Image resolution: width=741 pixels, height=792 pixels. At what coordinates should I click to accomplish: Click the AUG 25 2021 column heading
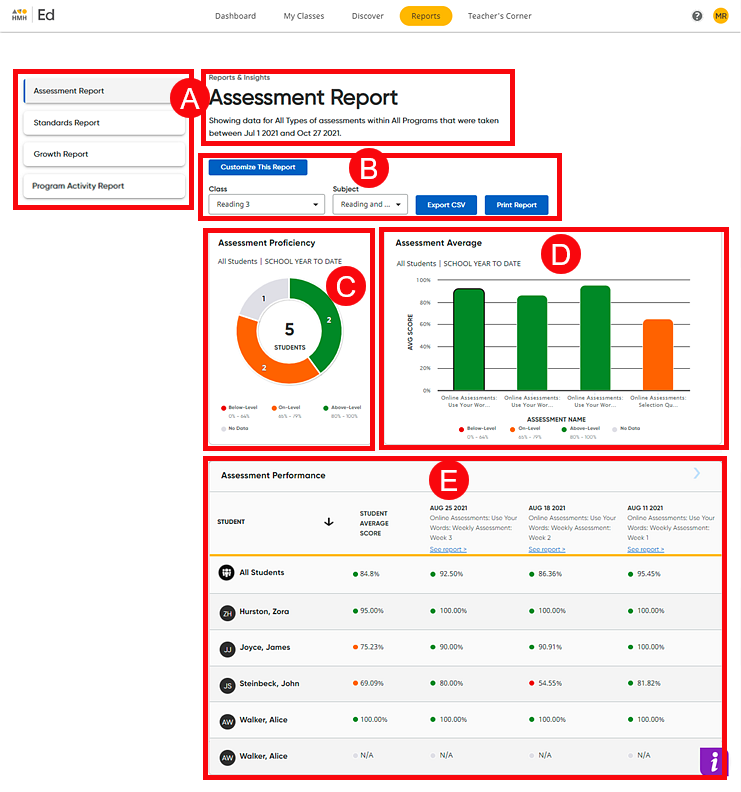(x=448, y=508)
